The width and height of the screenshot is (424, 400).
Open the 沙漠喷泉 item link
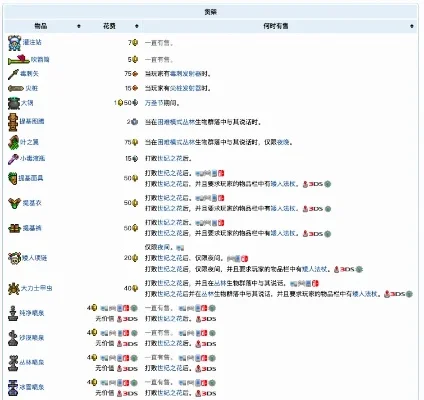[x=32, y=338]
